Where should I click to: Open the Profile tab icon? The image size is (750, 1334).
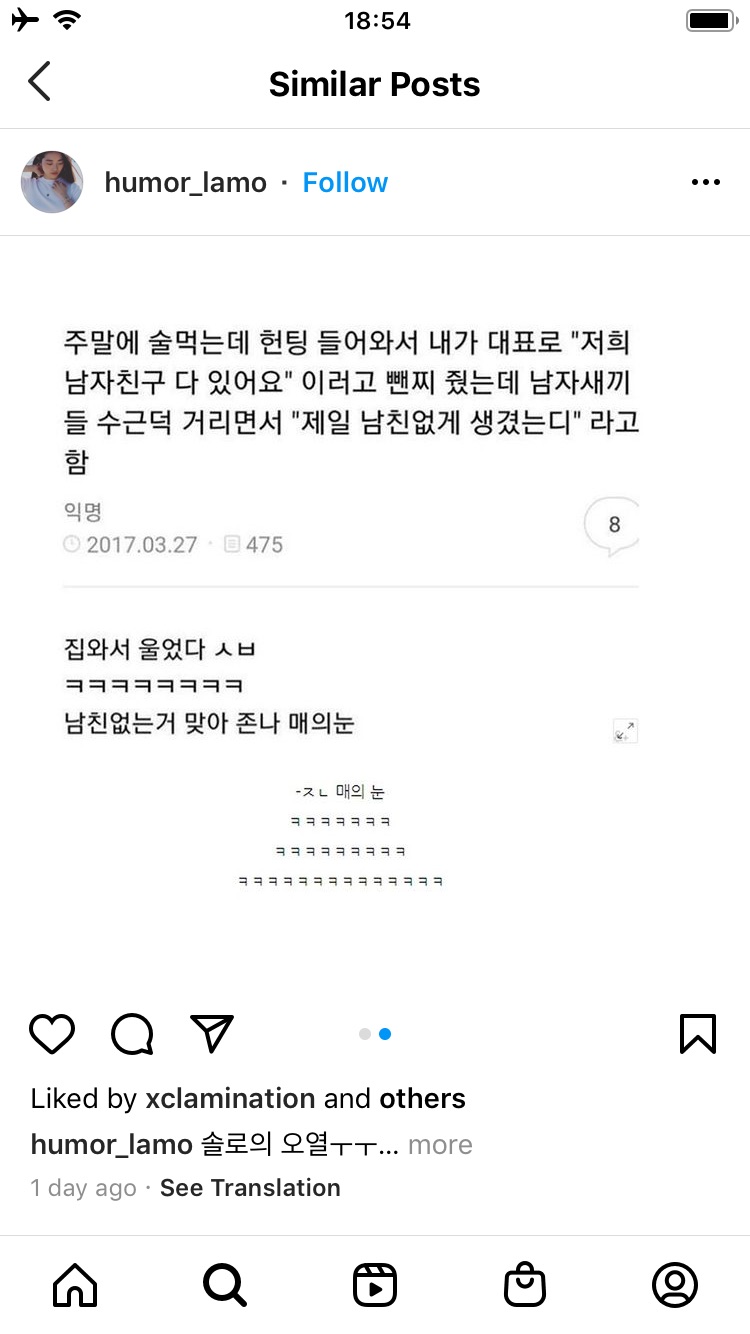[x=675, y=1285]
